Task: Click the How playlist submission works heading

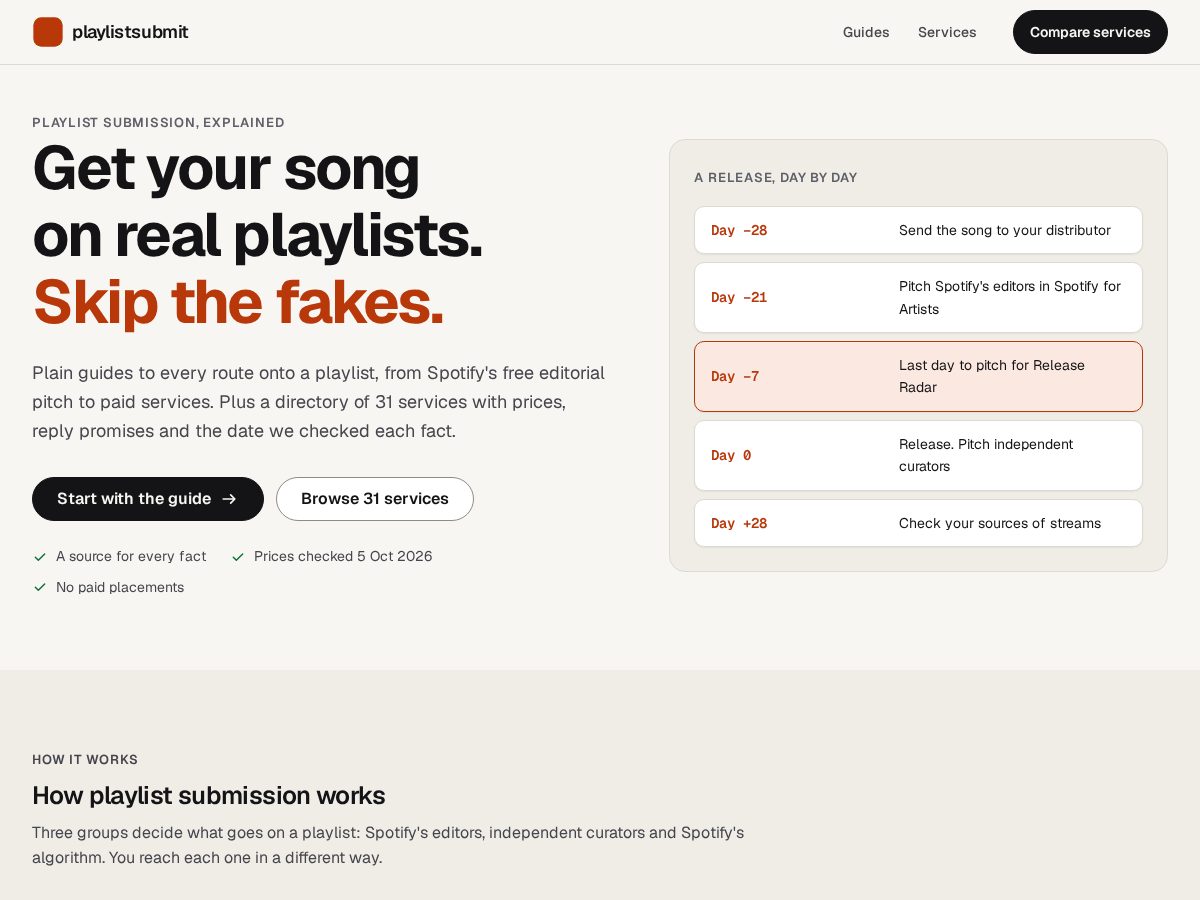Action: 209,796
